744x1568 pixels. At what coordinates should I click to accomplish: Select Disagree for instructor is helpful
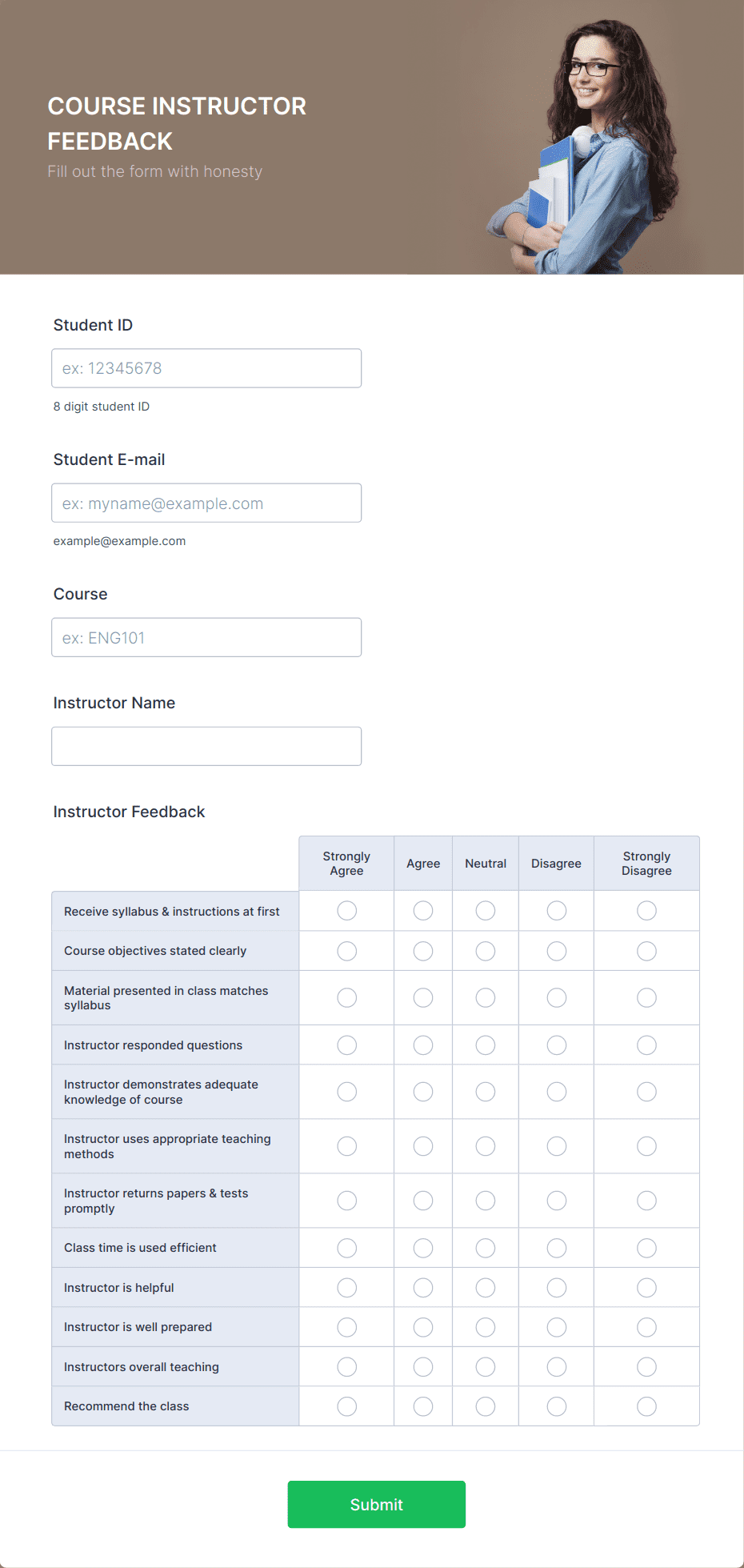(x=556, y=1287)
